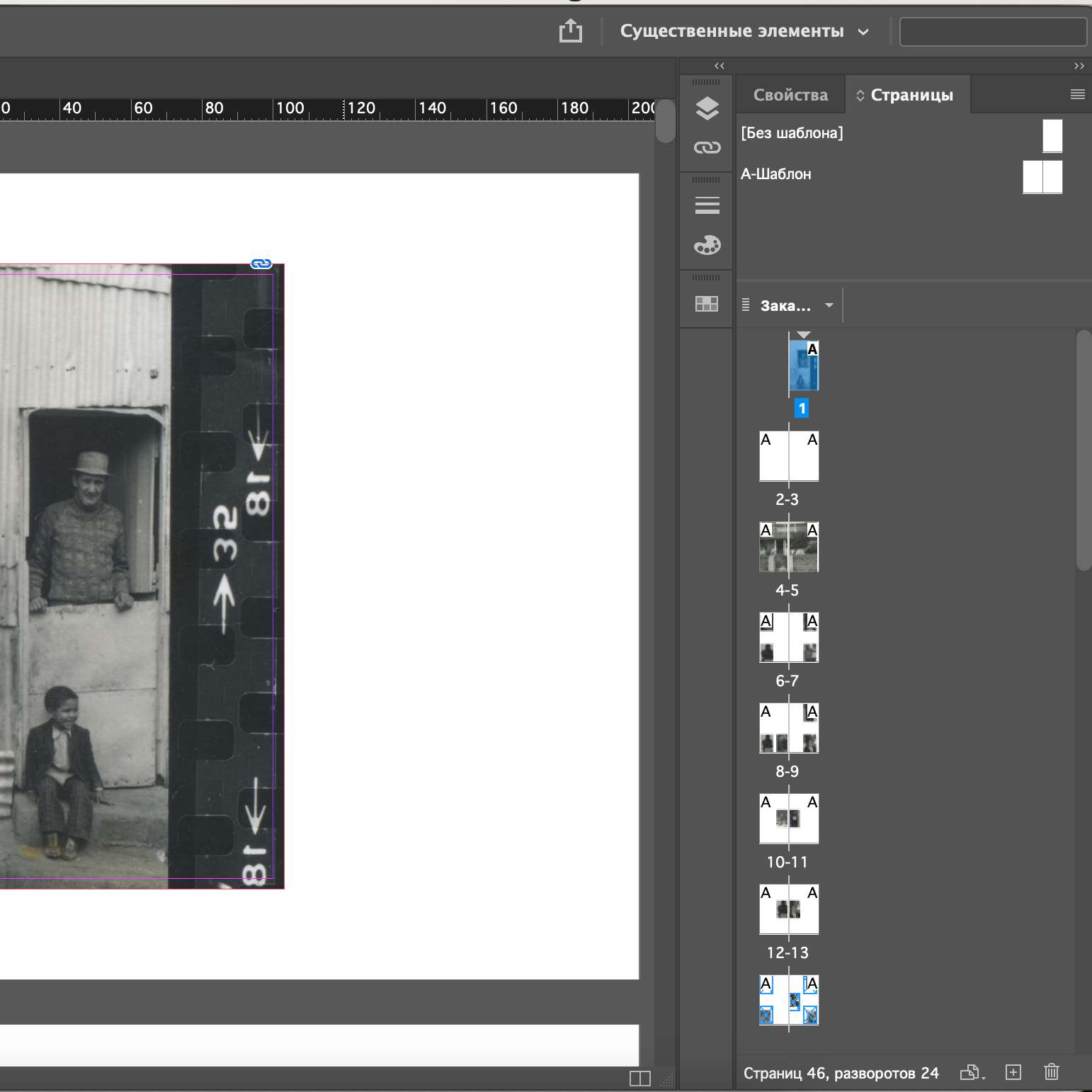The width and height of the screenshot is (1092, 1092).
Task: Open the Pages panel hamburger menu
Action: pyautogui.click(x=1077, y=94)
